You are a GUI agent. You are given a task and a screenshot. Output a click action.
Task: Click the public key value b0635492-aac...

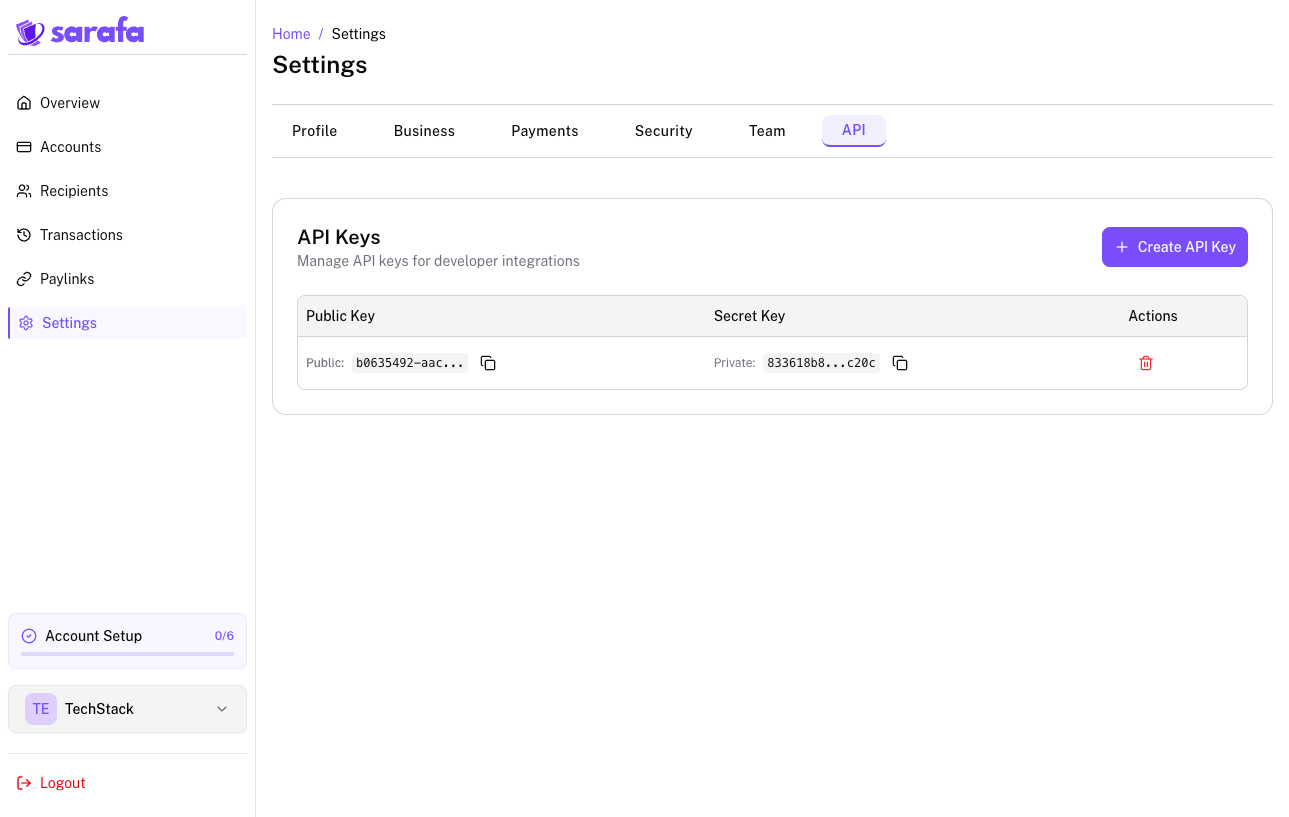[x=410, y=363]
